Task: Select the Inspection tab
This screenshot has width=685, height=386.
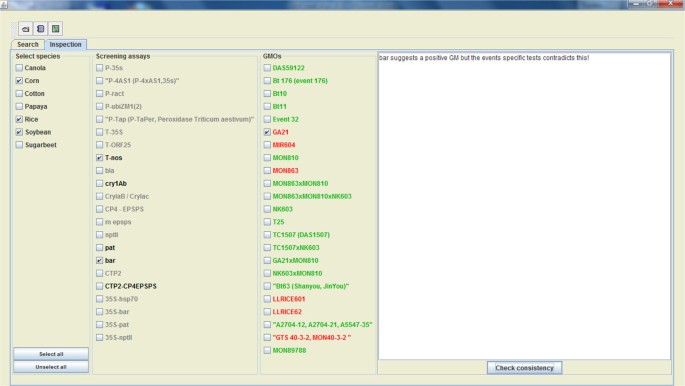Action: [66, 45]
